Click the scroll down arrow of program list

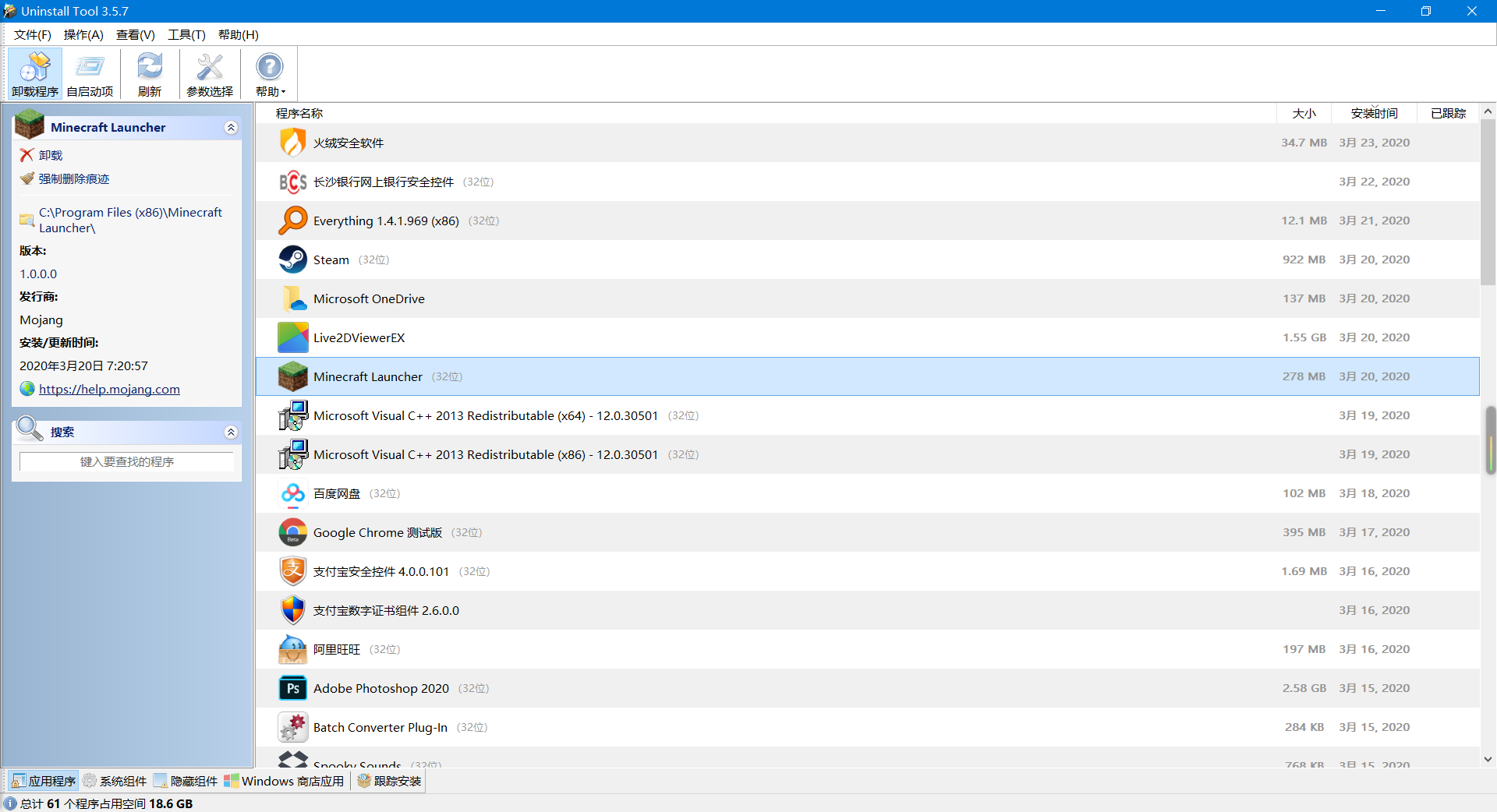[x=1488, y=758]
